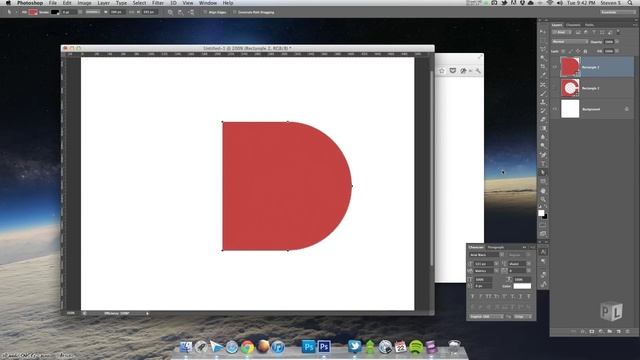Select the Move tool

coord(543,31)
